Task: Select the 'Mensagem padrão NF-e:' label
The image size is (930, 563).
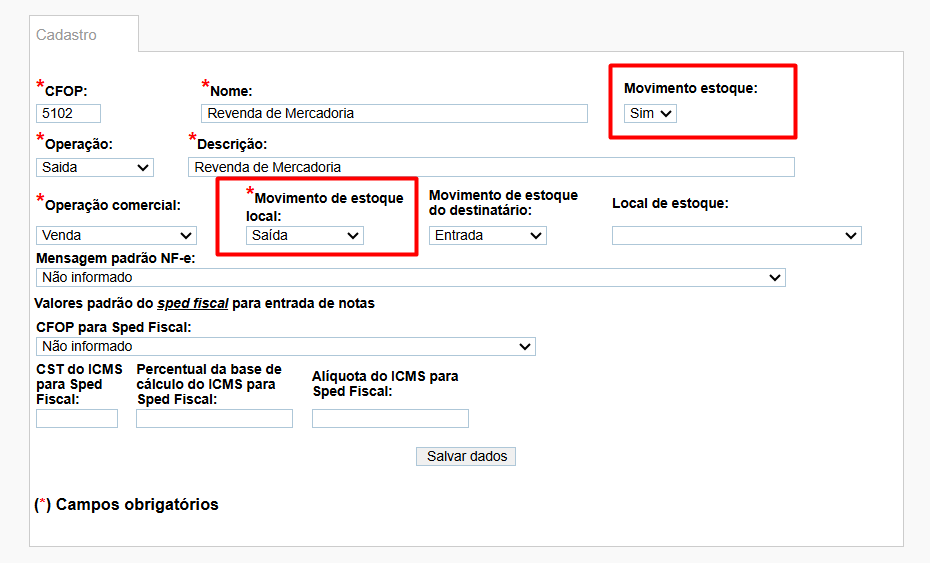Action: point(116,258)
